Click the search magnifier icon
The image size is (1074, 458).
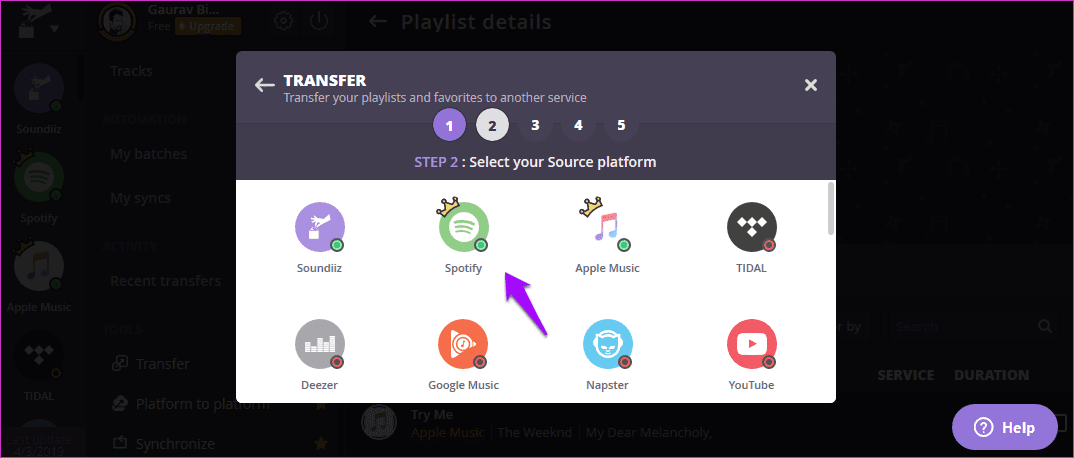point(1045,326)
